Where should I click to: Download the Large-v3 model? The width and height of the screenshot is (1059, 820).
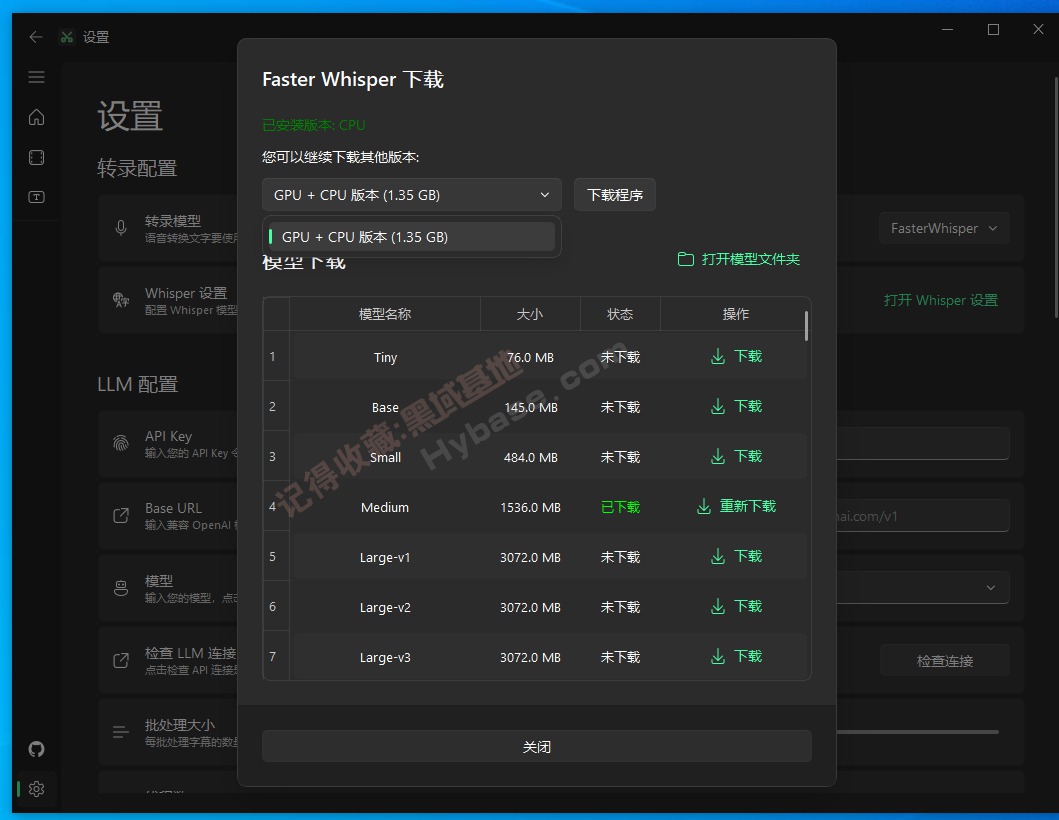pos(736,656)
